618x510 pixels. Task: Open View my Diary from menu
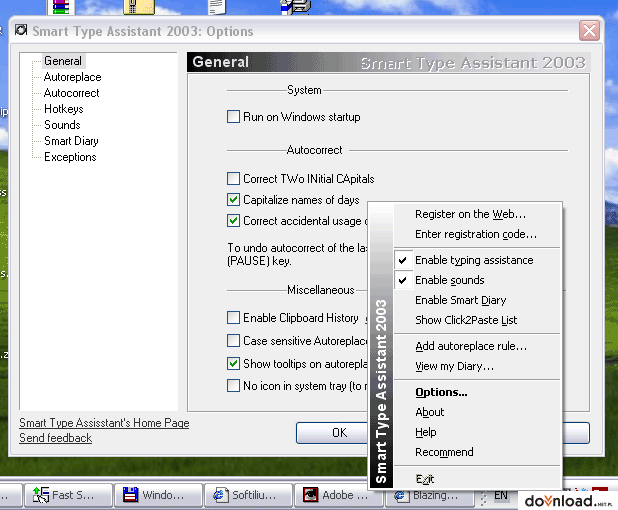477,366
